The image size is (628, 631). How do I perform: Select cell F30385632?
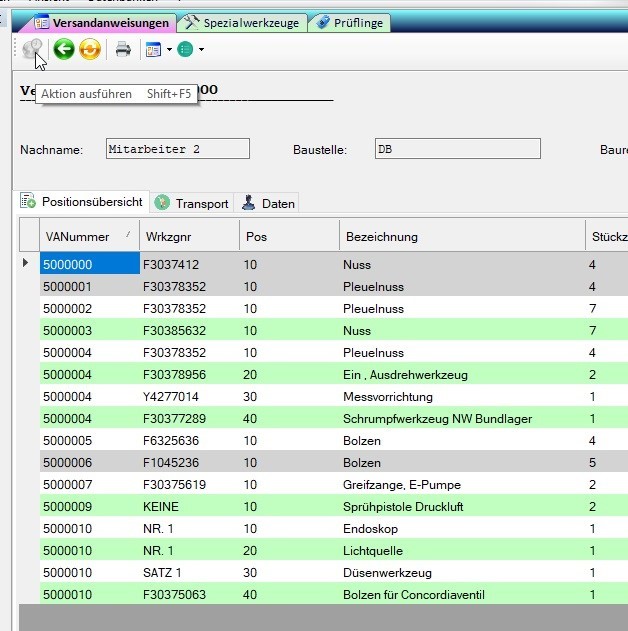189,330
